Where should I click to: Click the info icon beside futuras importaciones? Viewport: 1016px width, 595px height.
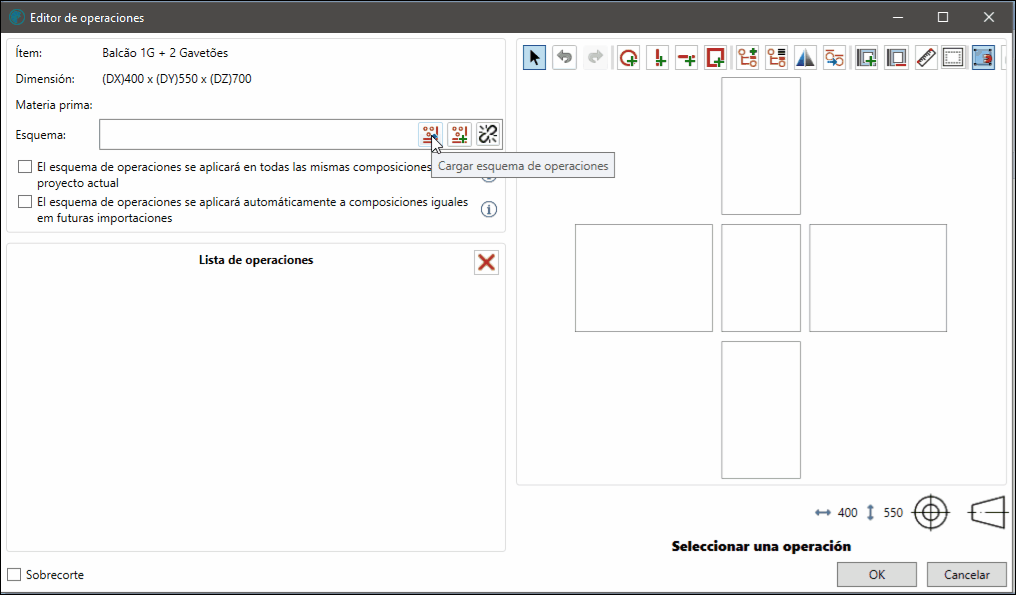(x=489, y=209)
